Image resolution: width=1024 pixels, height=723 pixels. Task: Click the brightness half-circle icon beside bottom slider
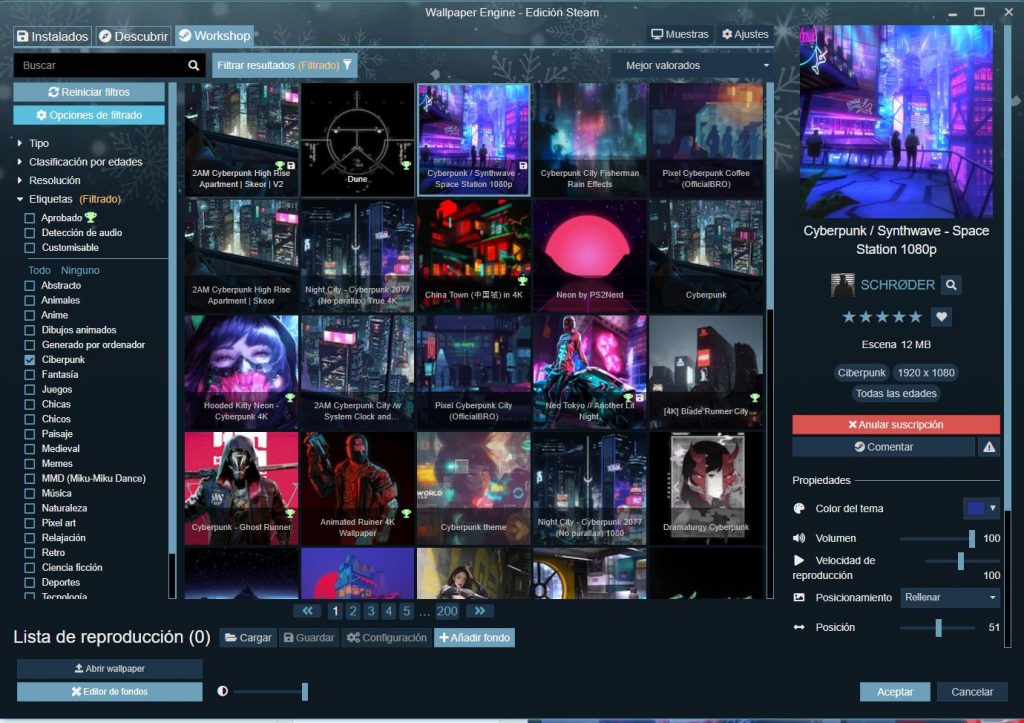tap(223, 691)
